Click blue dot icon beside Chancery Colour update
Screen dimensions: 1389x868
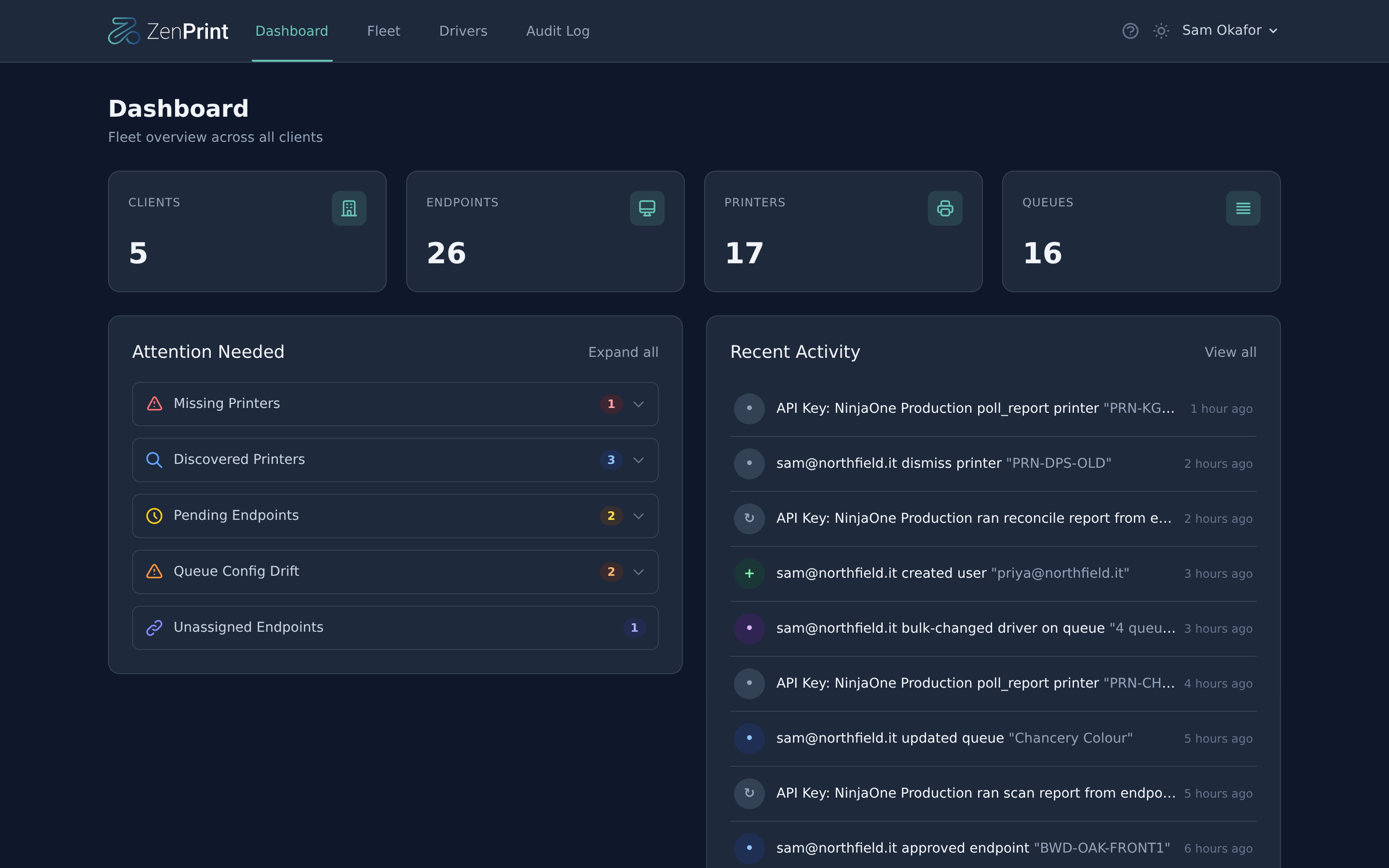tap(749, 738)
